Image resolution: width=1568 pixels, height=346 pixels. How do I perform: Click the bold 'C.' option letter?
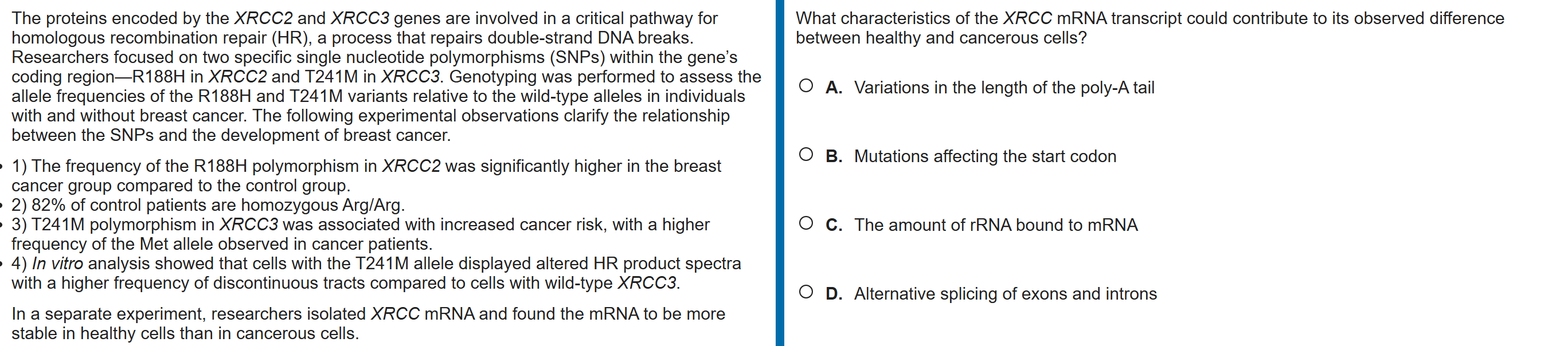pyautogui.click(x=834, y=225)
